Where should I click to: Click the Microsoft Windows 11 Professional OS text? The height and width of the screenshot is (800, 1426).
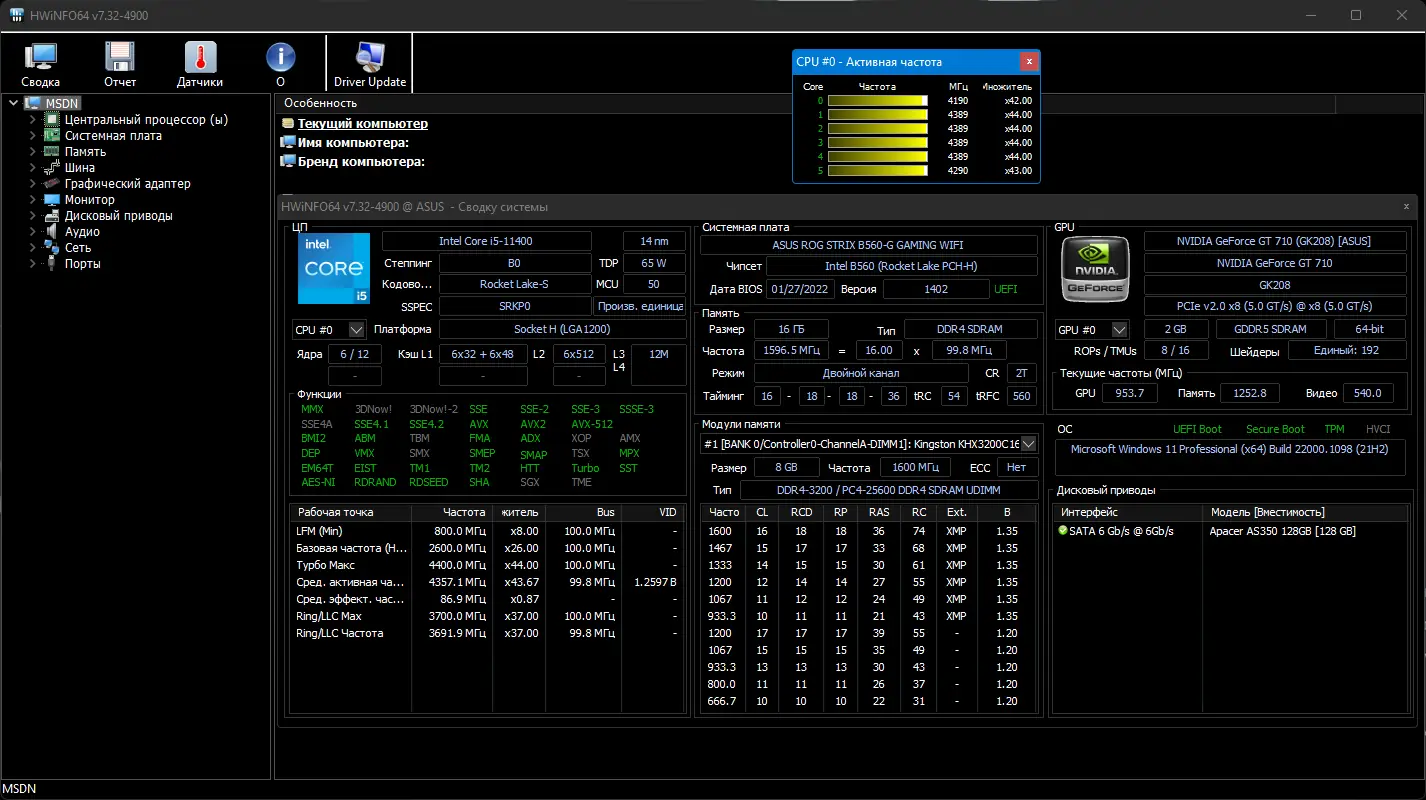click(x=1229, y=449)
